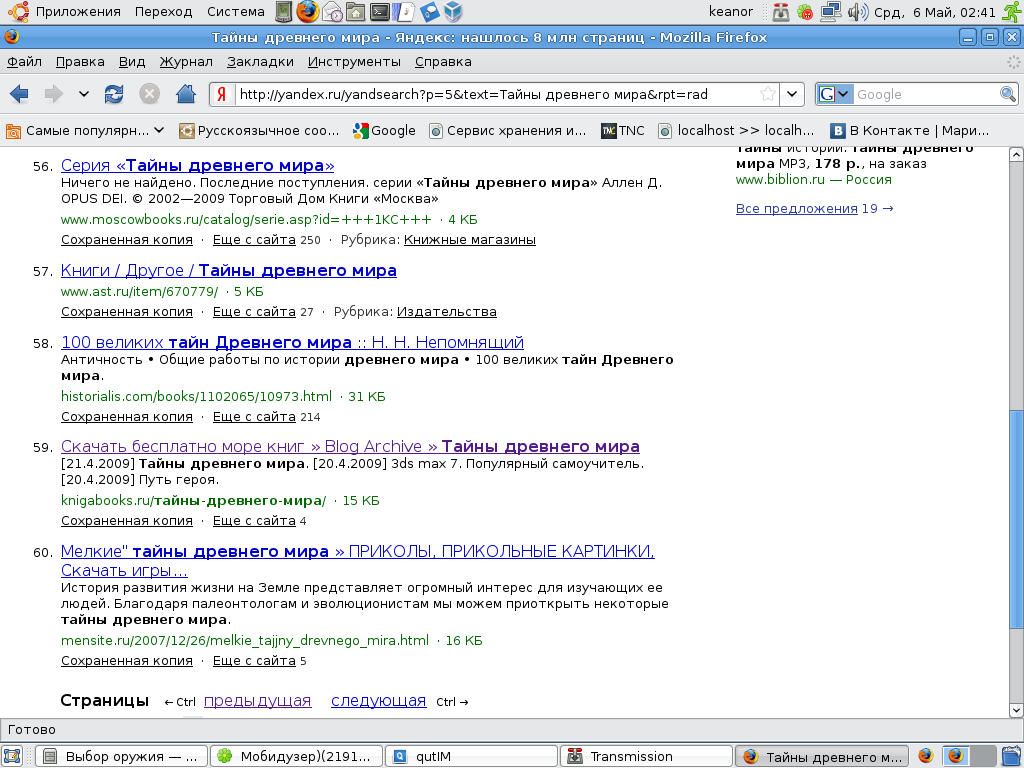The height and width of the screenshot is (768, 1024).
Task: Open result 100 великих тайн Древнего мира
Action: tap(292, 342)
